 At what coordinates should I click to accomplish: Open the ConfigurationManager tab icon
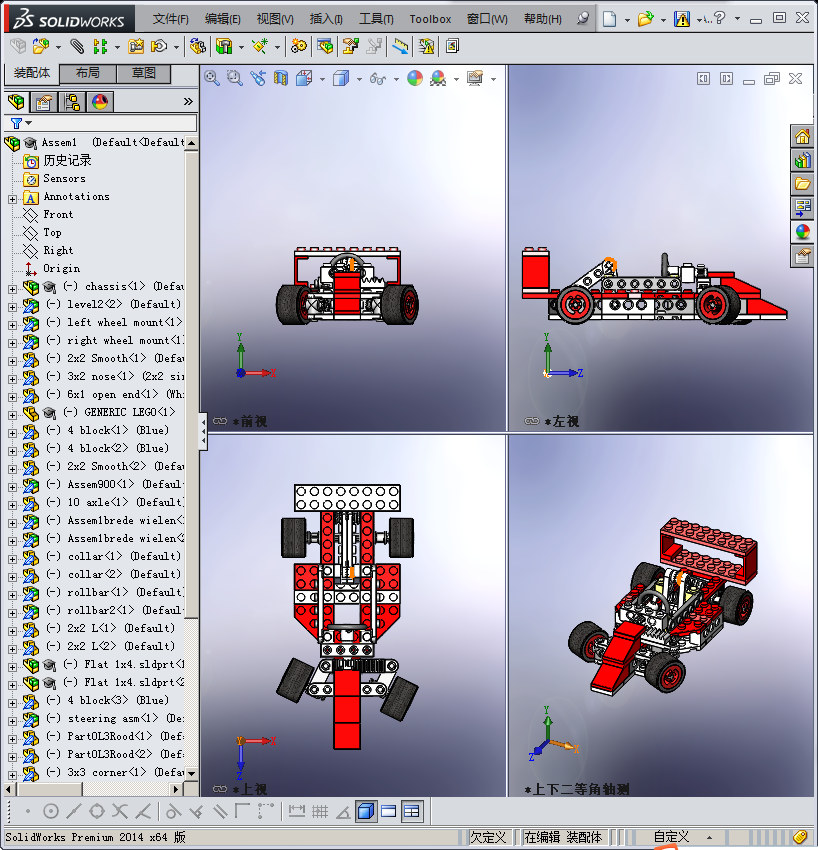pyautogui.click(x=72, y=102)
